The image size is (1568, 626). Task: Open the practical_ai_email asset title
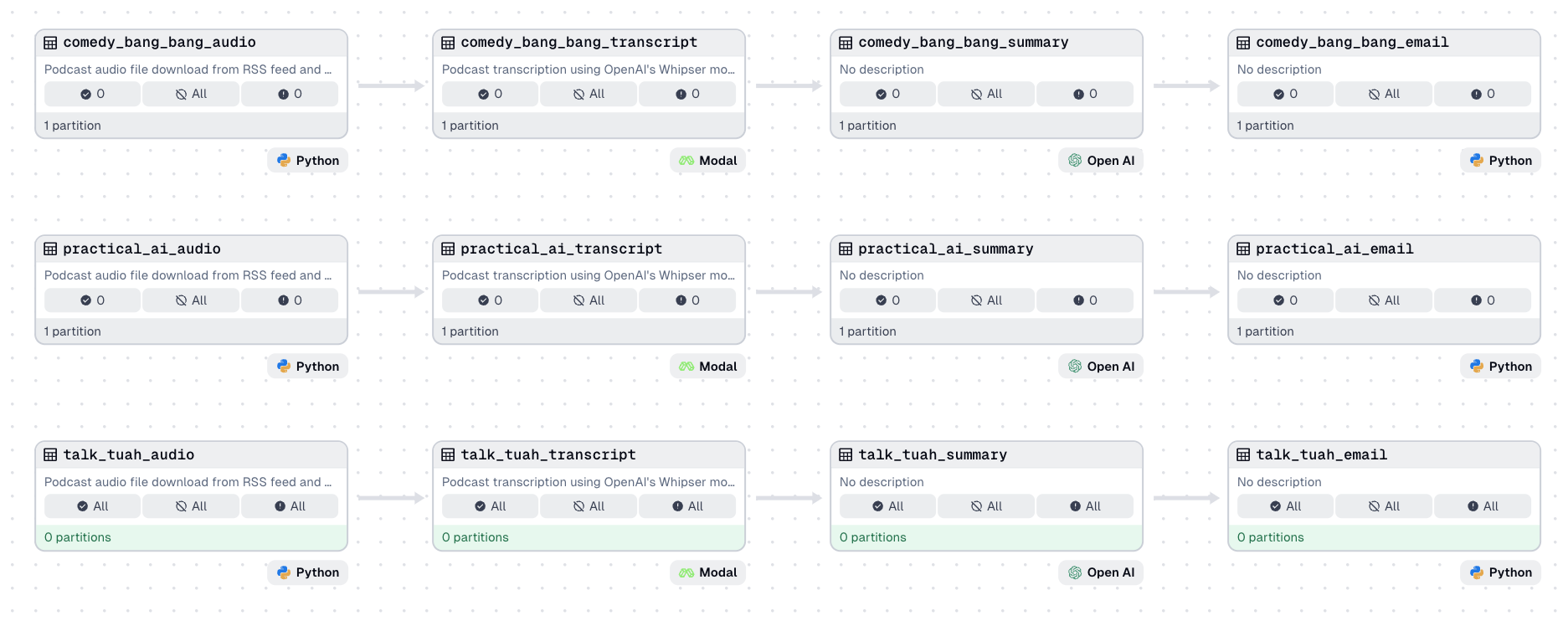(1334, 249)
